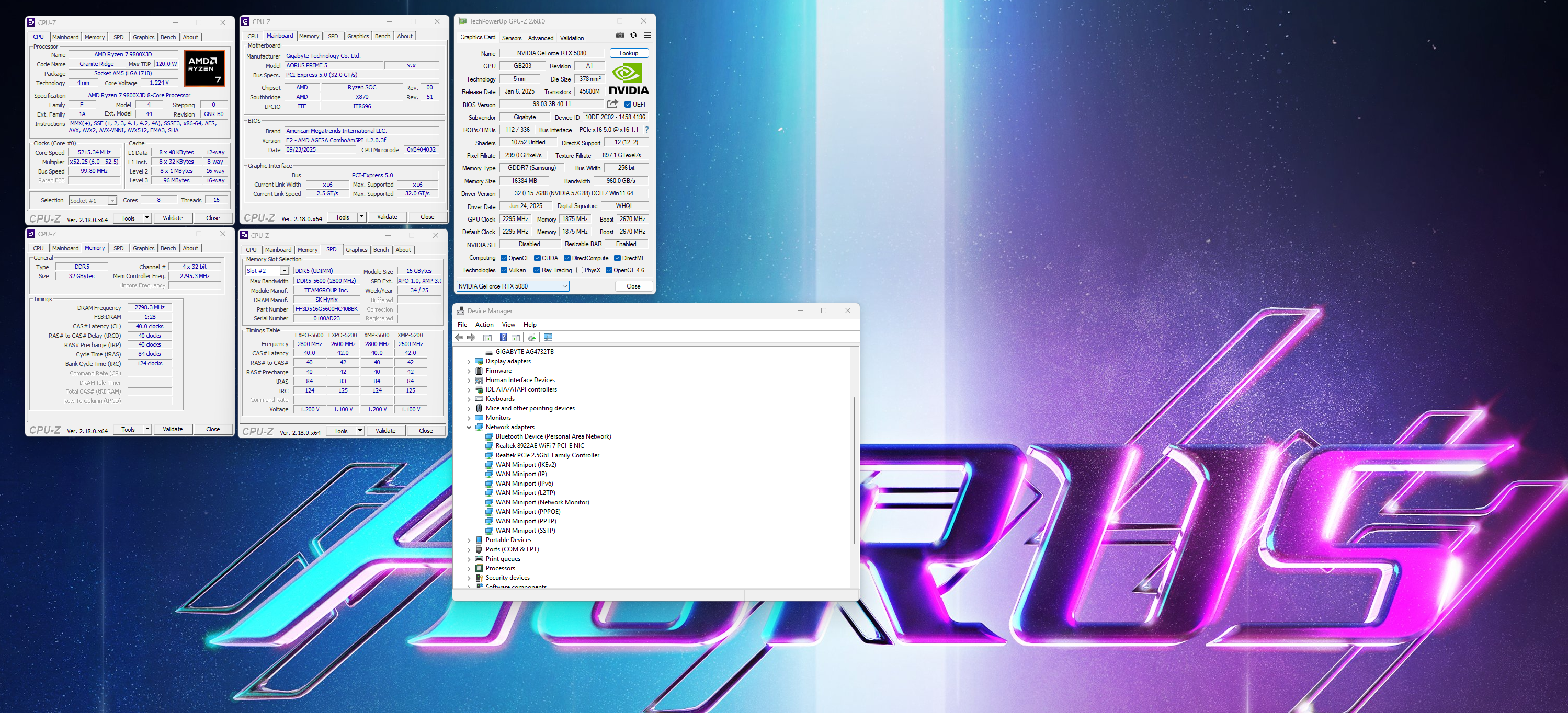Open GPU-Z hamburger menu icon
Image resolution: width=1568 pixels, height=713 pixels.
pos(647,36)
